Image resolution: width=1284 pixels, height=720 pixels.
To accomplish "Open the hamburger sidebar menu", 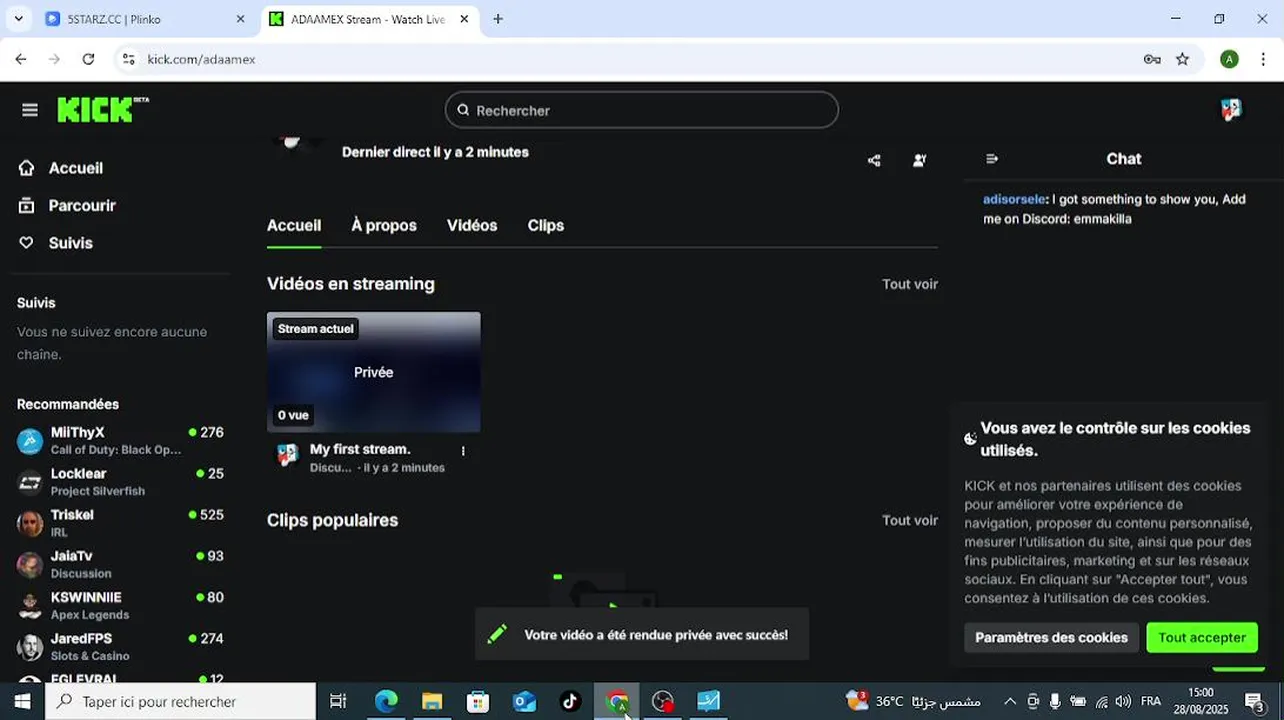I will pyautogui.click(x=30, y=110).
